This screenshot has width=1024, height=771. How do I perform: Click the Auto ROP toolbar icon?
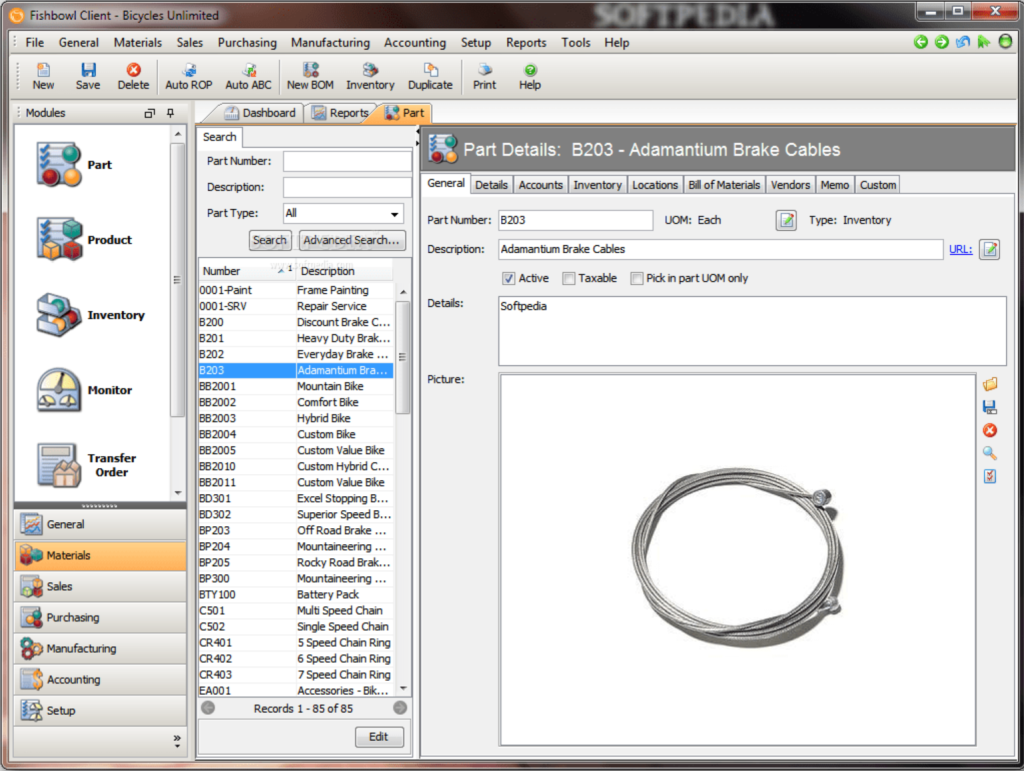tap(188, 75)
